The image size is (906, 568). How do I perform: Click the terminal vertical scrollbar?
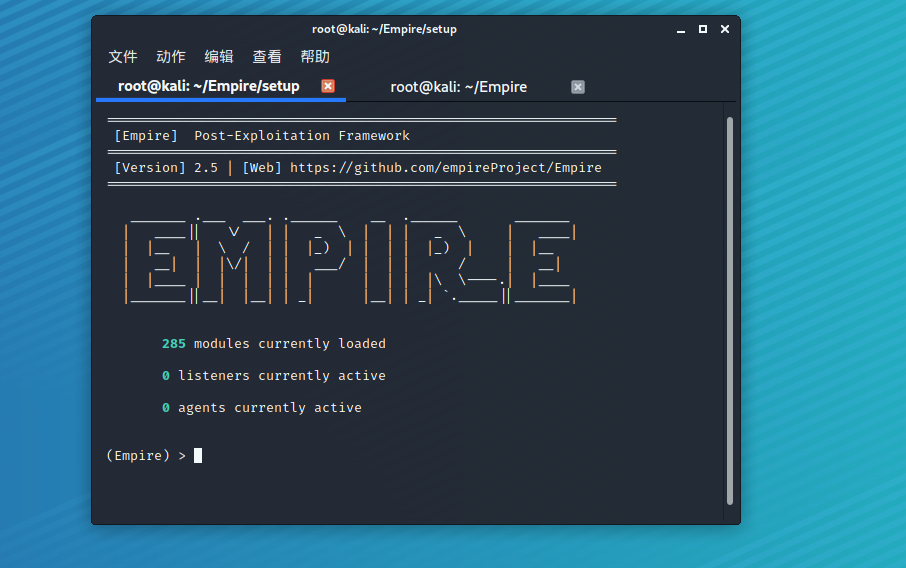[730, 311]
